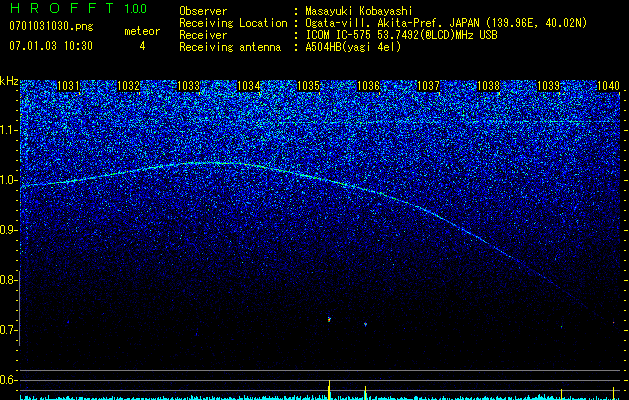Click the Ogata-vill. Akita-Pref. JAPAN location text

(x=446, y=23)
